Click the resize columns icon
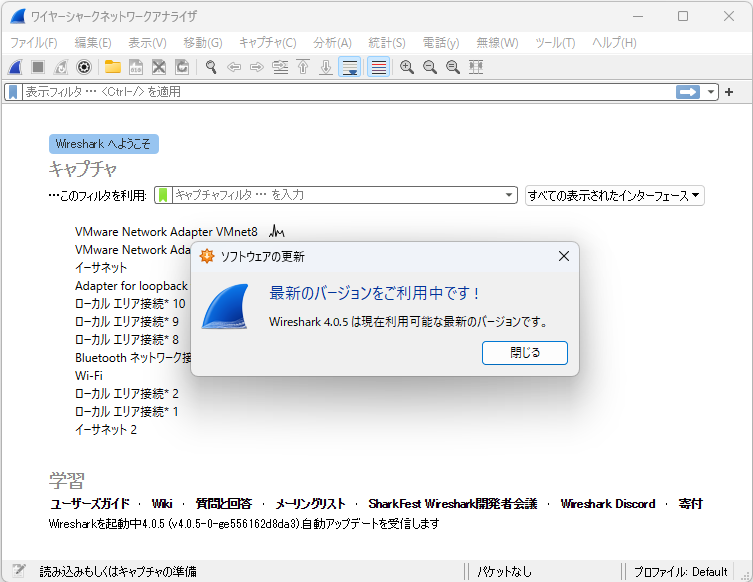Viewport: 753px width, 582px height. 476,67
